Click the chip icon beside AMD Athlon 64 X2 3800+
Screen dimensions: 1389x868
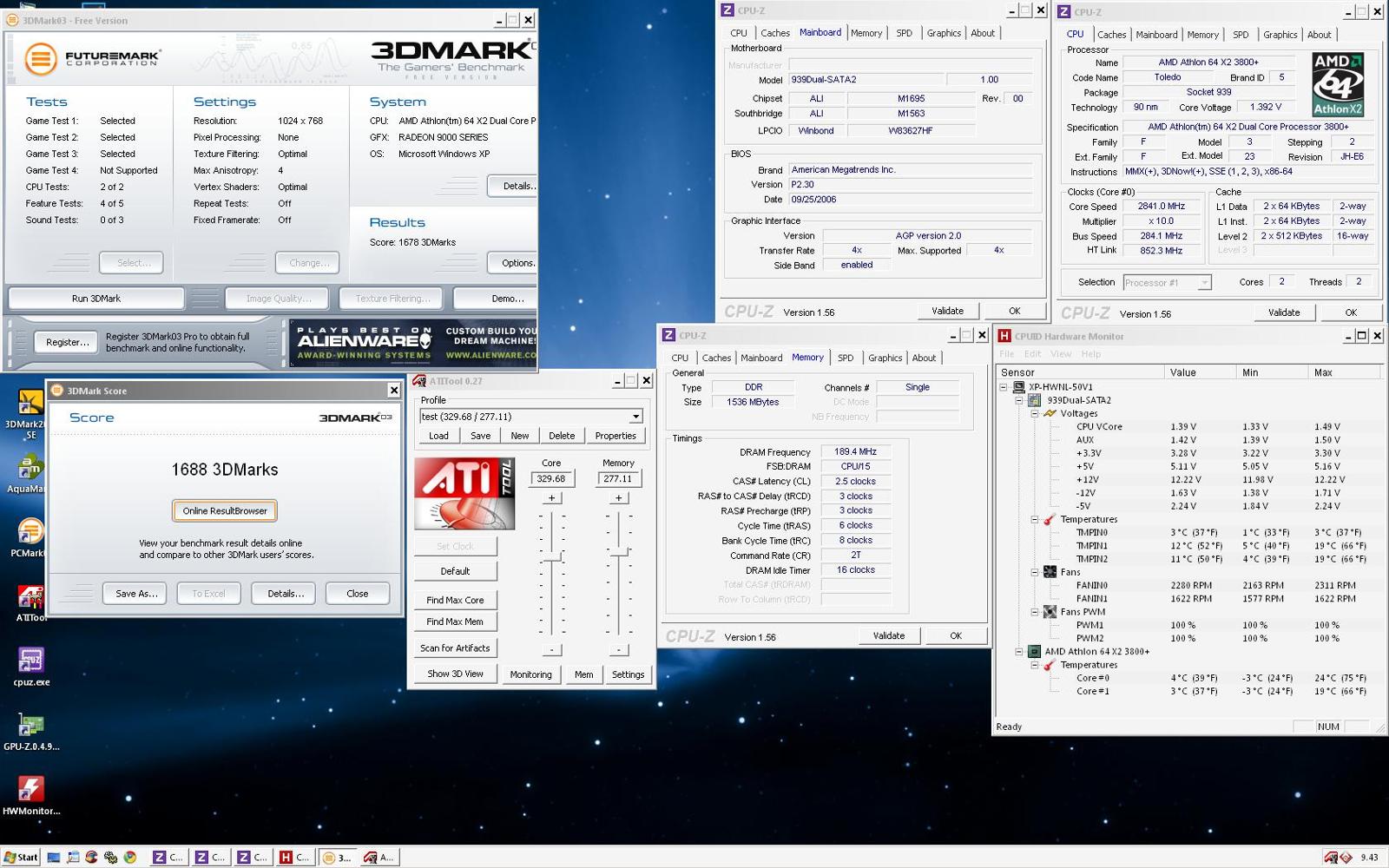coord(1034,651)
